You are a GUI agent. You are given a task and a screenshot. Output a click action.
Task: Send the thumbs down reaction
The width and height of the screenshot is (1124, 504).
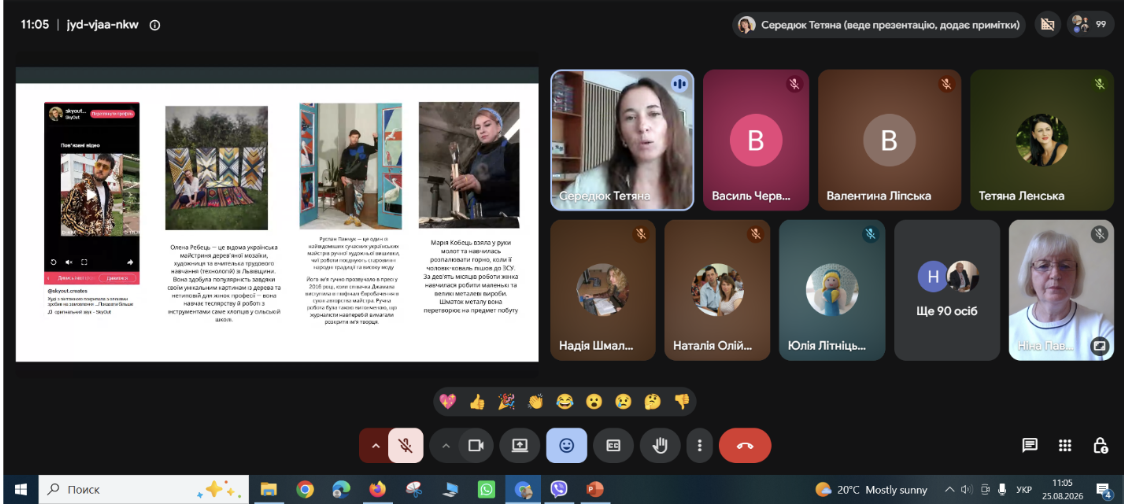click(681, 401)
